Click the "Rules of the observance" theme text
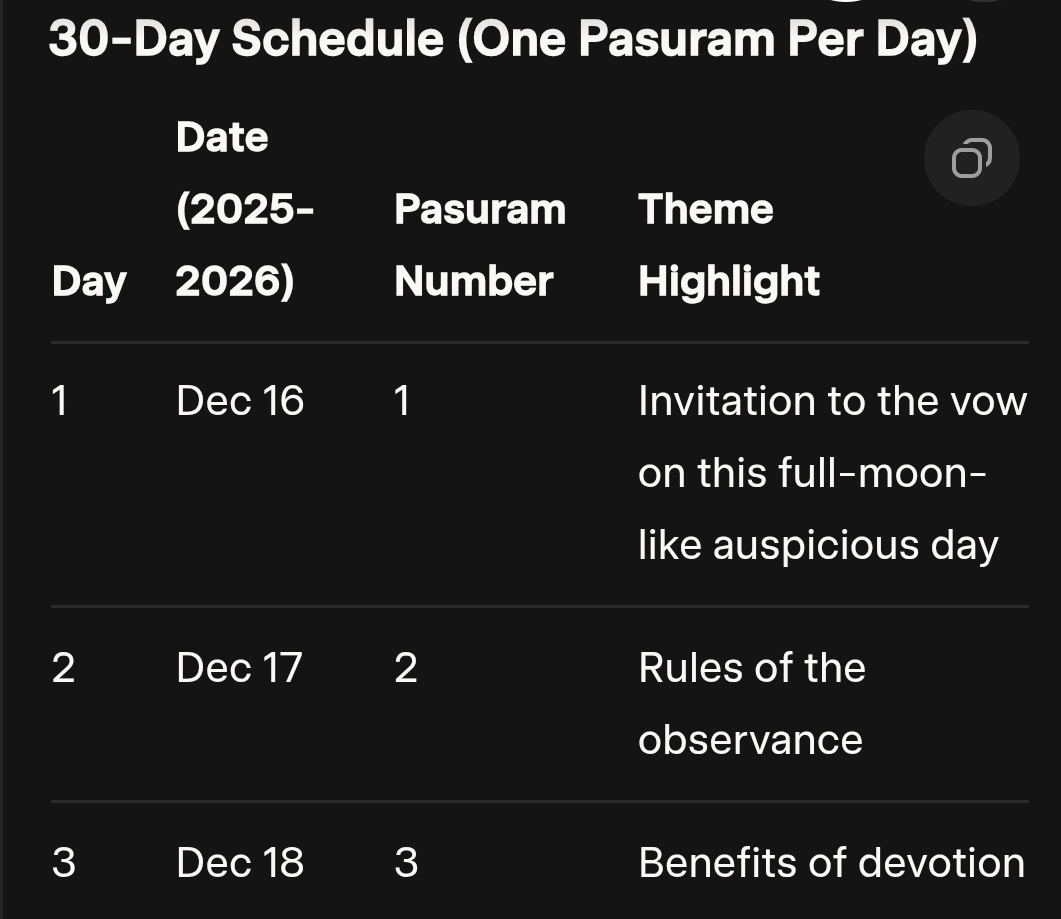The image size is (1061, 919). [x=752, y=704]
